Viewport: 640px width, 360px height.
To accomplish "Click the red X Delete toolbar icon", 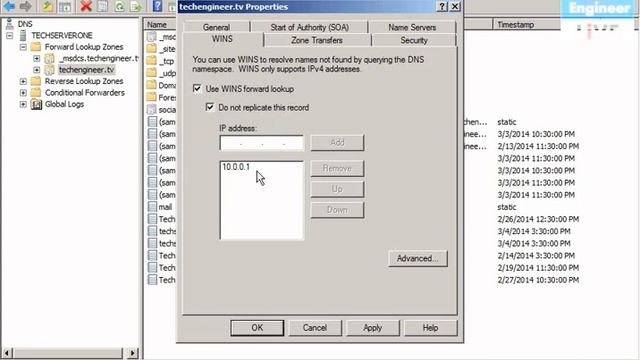I will point(86,6).
